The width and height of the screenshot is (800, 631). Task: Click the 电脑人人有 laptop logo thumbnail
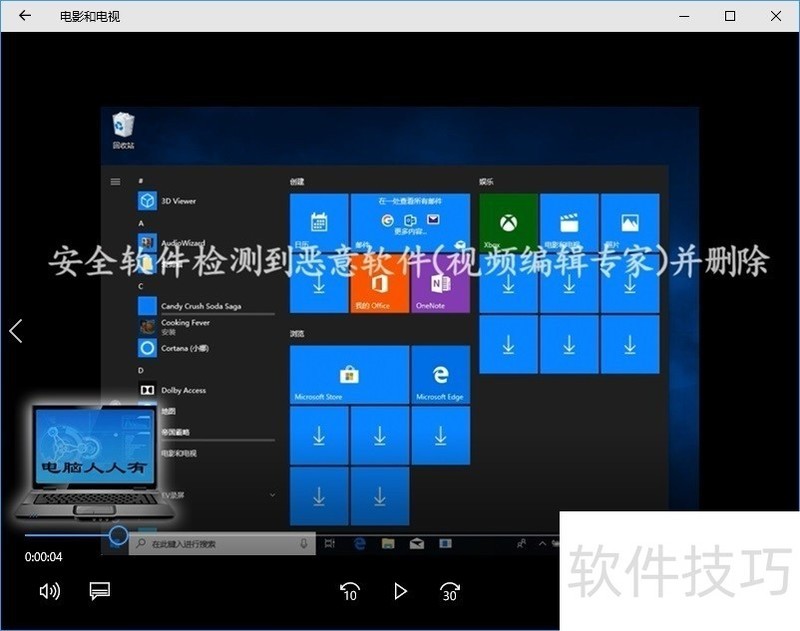pyautogui.click(x=93, y=462)
